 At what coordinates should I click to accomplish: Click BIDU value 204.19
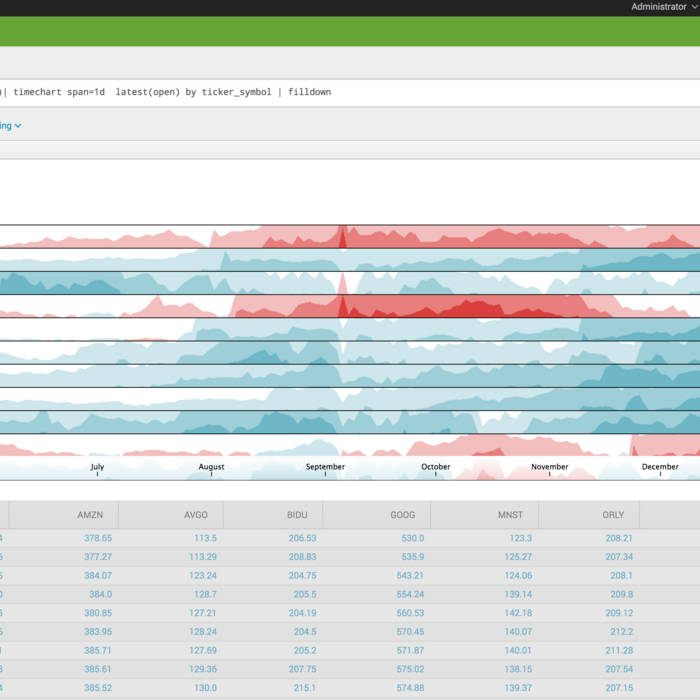coord(303,613)
